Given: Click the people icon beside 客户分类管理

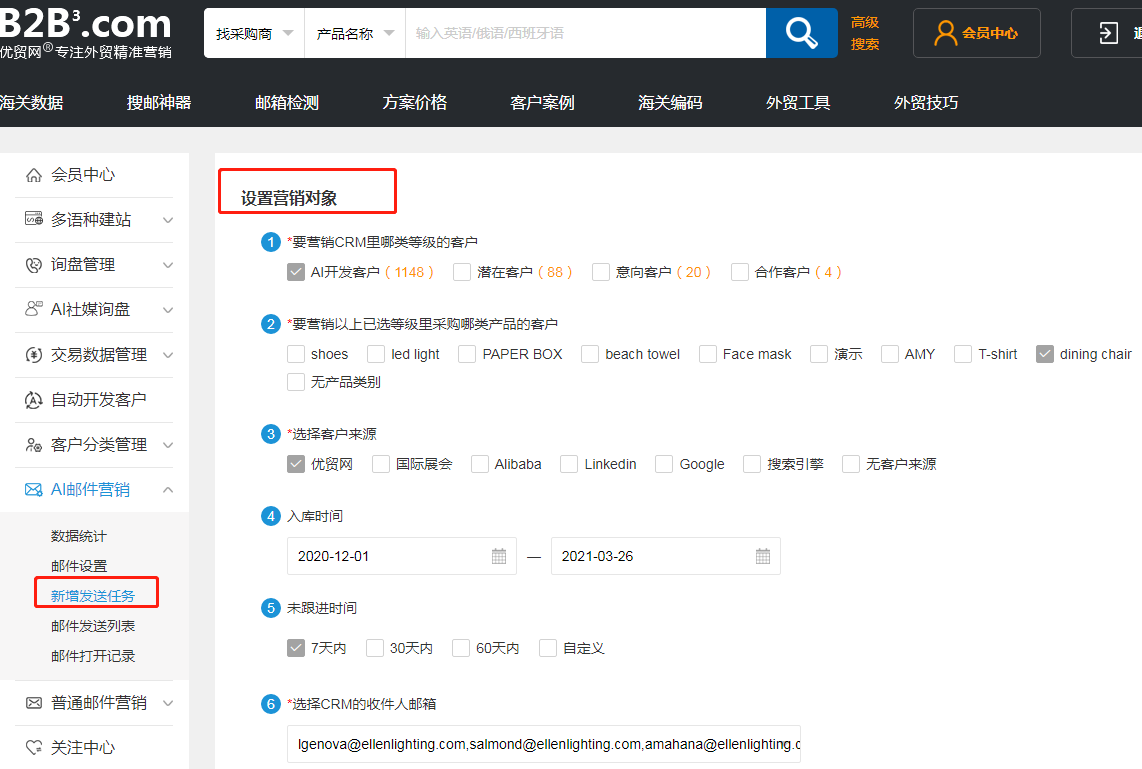Looking at the screenshot, I should coord(34,445).
